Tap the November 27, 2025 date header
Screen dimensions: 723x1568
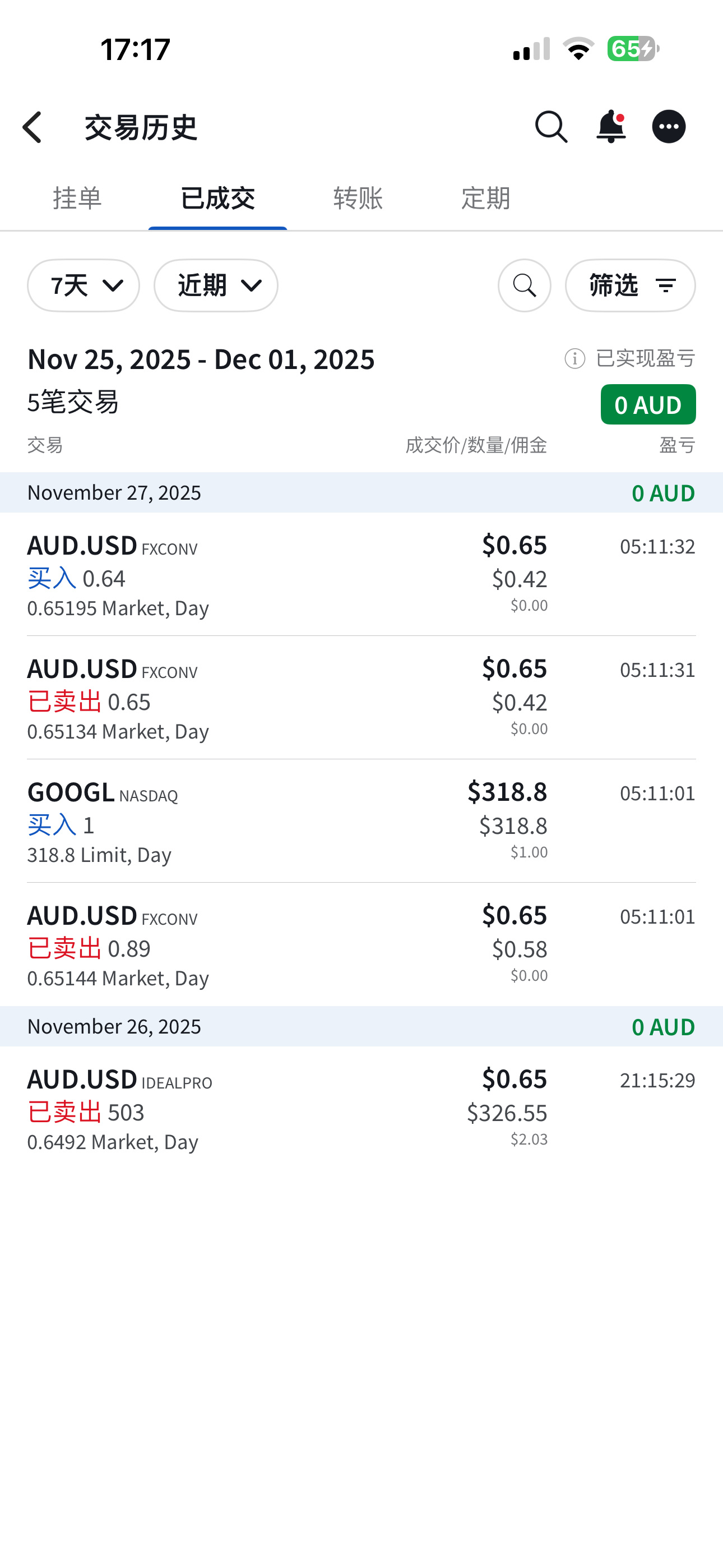pos(361,492)
